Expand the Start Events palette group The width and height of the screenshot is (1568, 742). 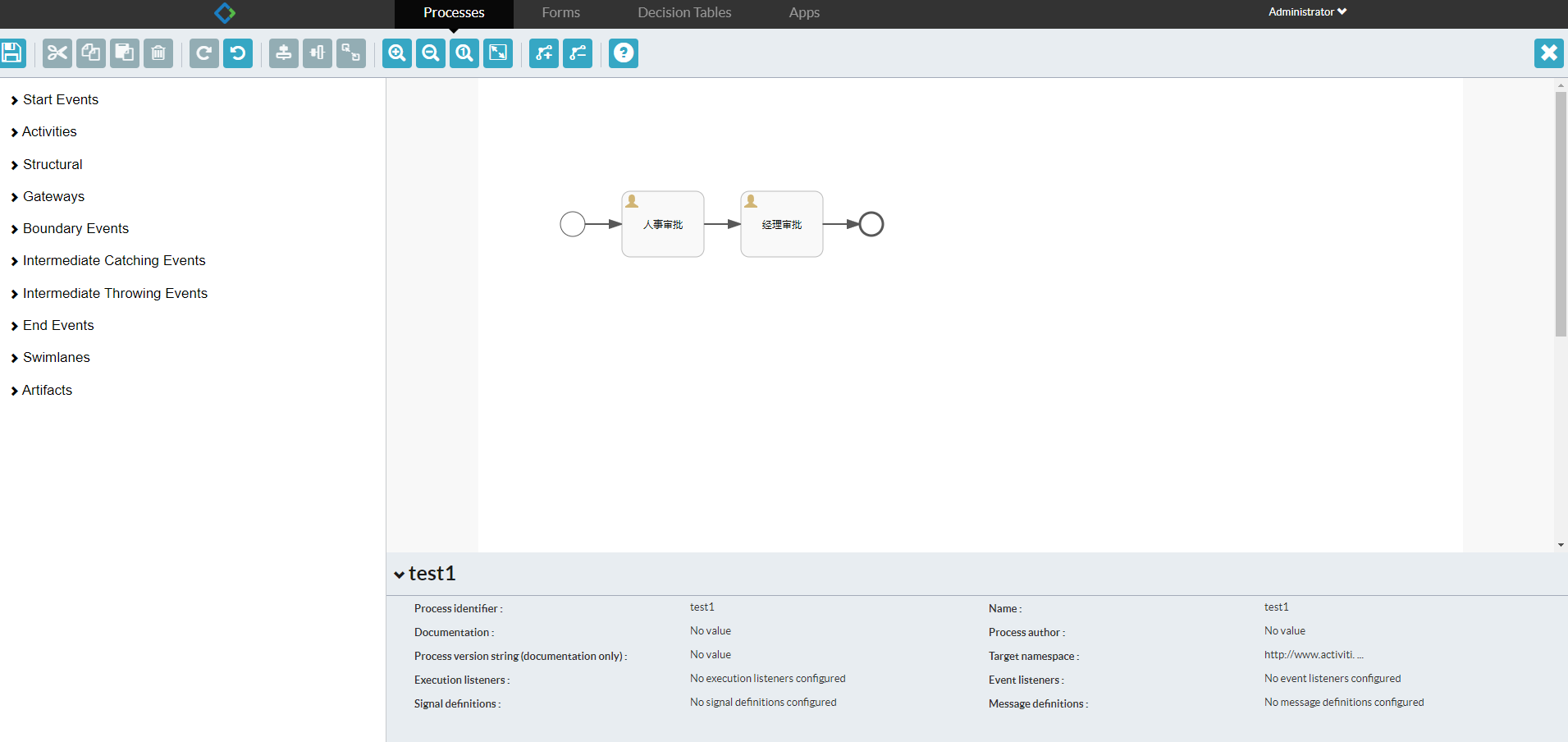click(x=54, y=100)
